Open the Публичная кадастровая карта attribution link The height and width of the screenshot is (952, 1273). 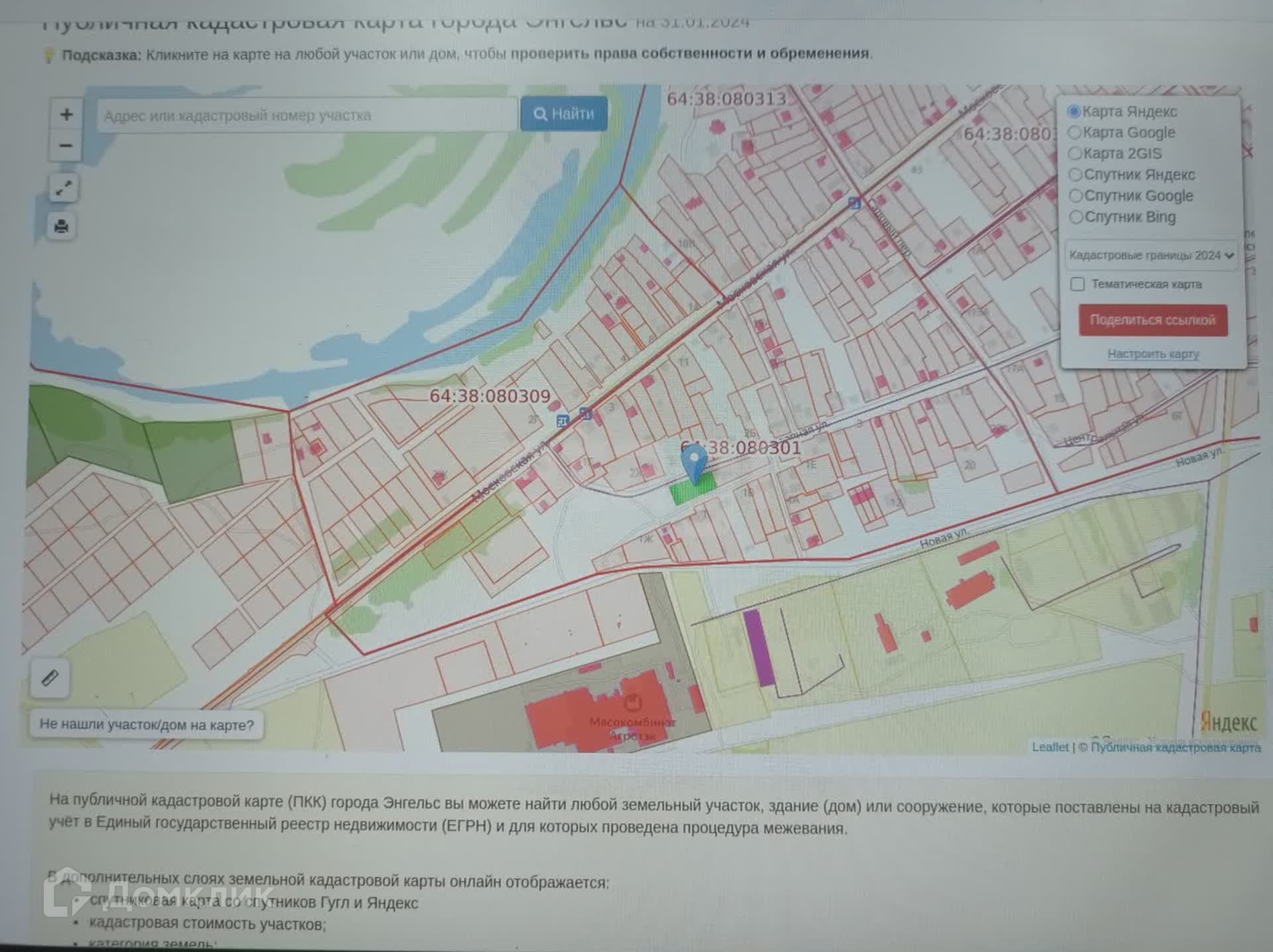pyautogui.click(x=1175, y=748)
